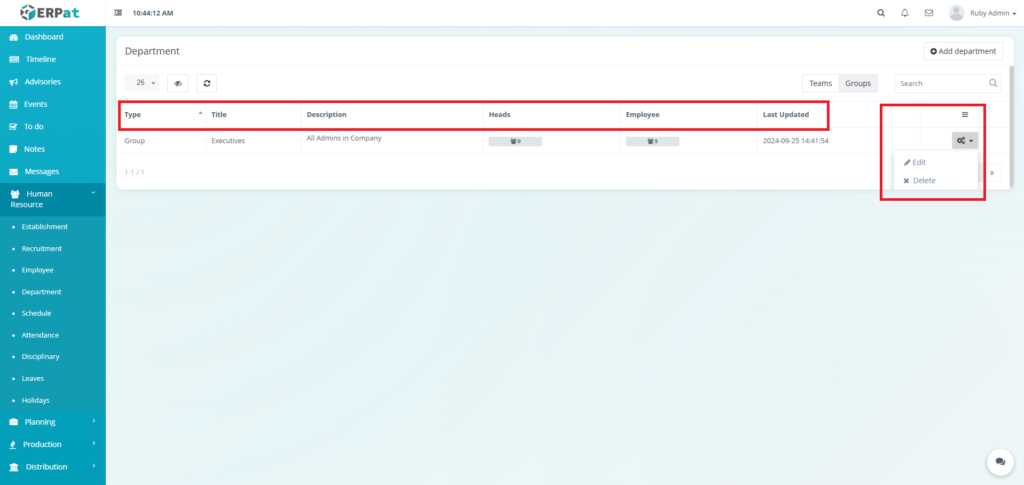1024x485 pixels.
Task: Expand the Planning menu
Action: click(52, 422)
